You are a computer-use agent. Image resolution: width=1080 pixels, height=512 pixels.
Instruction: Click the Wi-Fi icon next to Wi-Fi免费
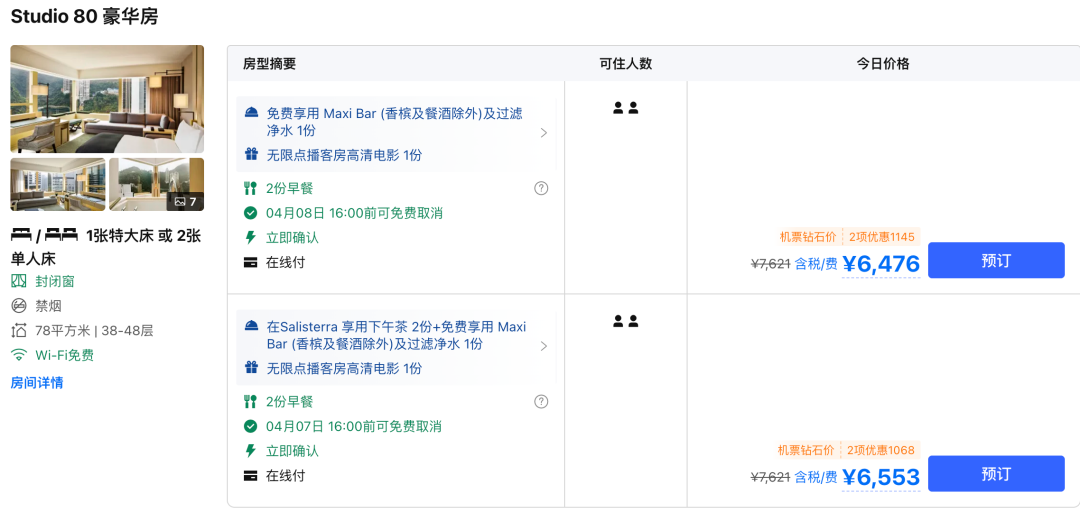tap(18, 355)
